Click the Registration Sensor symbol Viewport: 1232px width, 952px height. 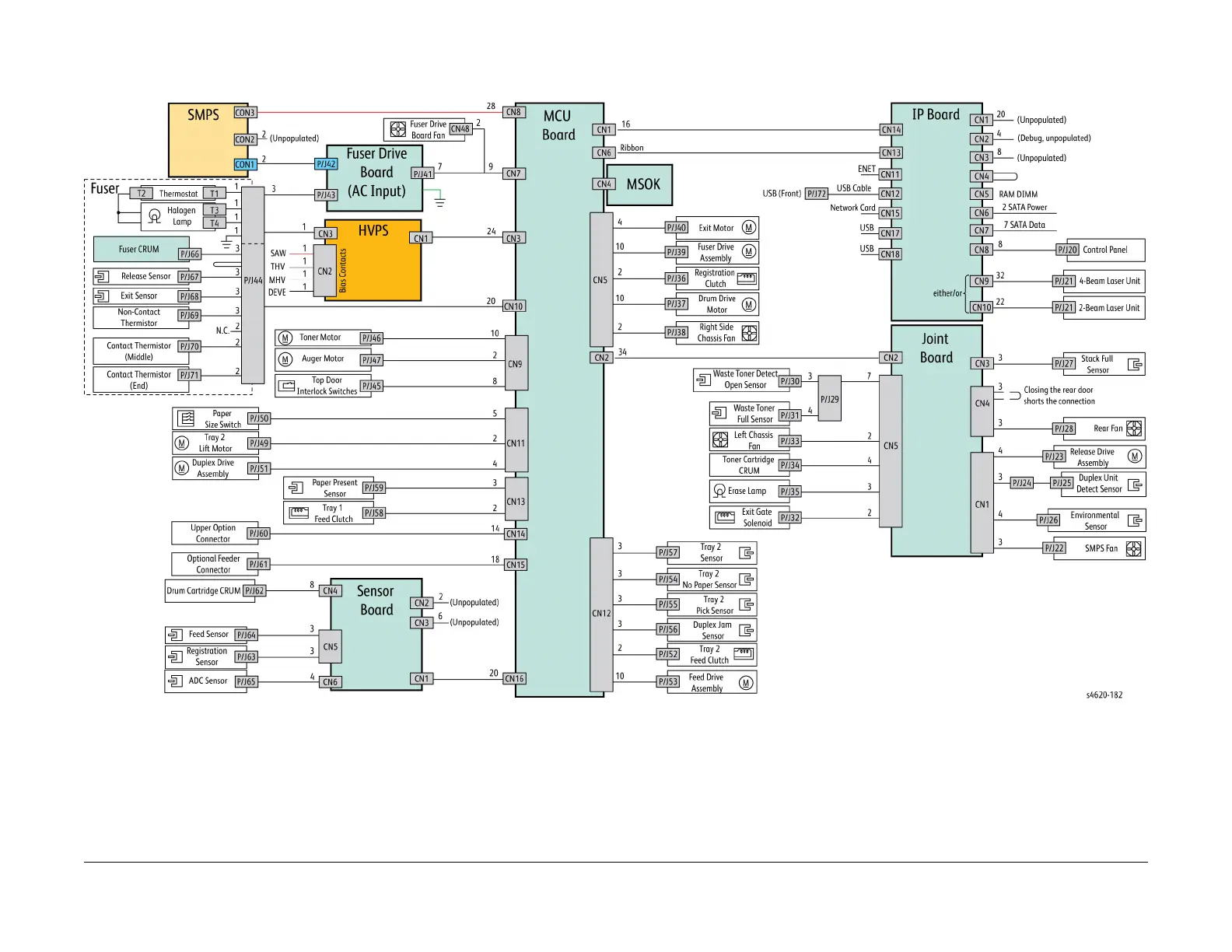tap(174, 656)
